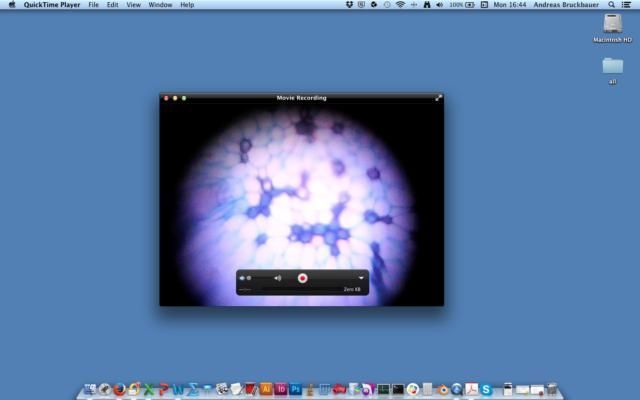This screenshot has width=640, height=400.
Task: Open Microsoft Excel from the Dock
Action: pyautogui.click(x=149, y=389)
